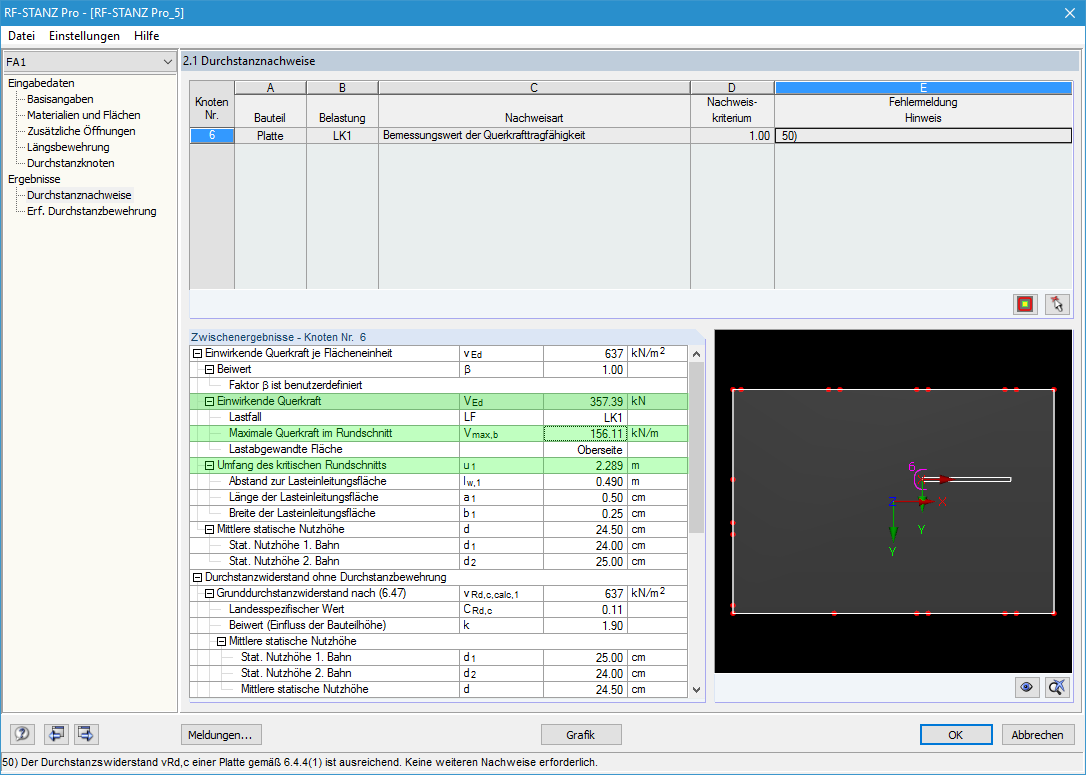This screenshot has height=775, width=1086.
Task: Select Materialien und Flächen tree item
Action: 84,115
